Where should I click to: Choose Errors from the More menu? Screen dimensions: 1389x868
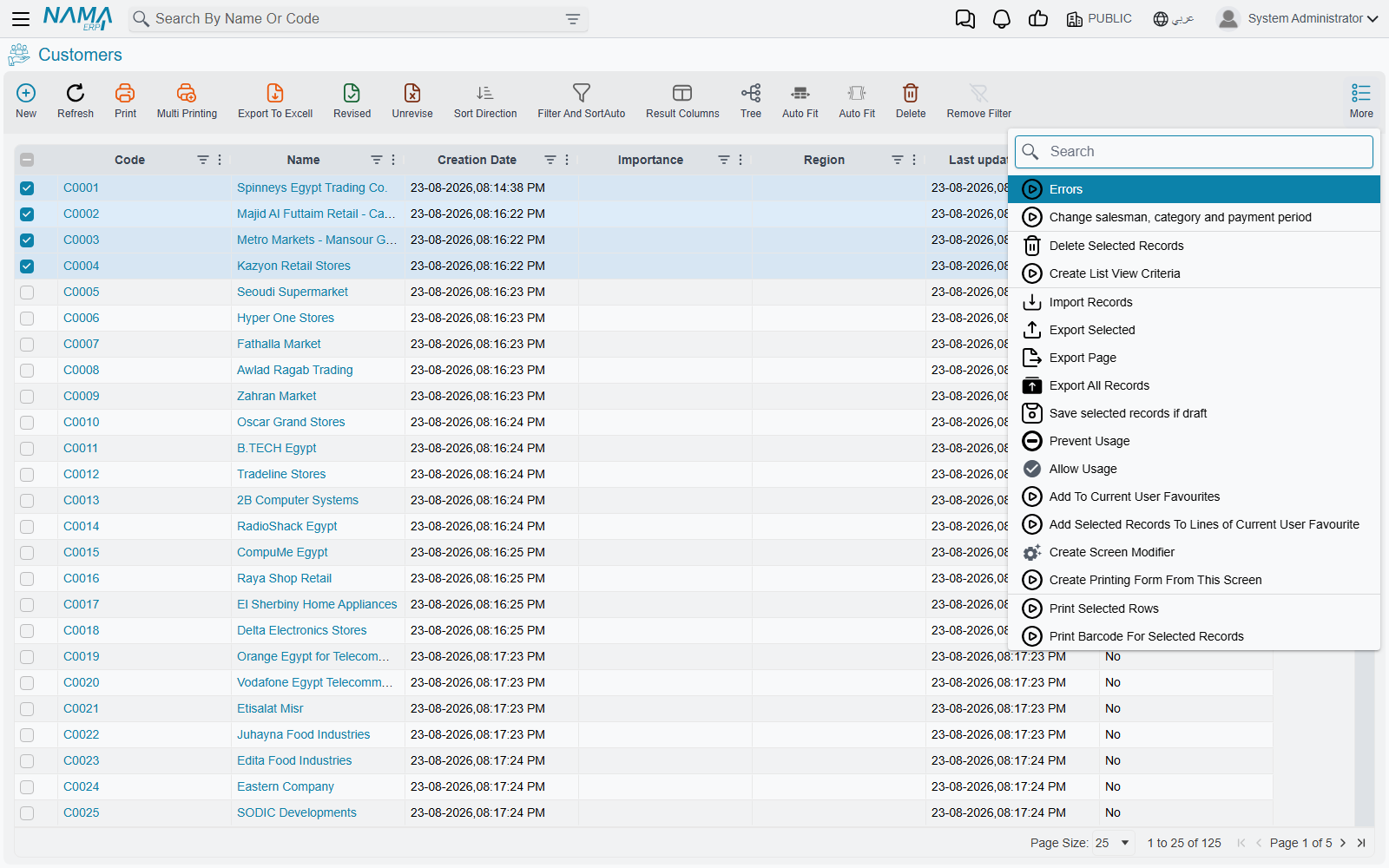[x=1194, y=189]
